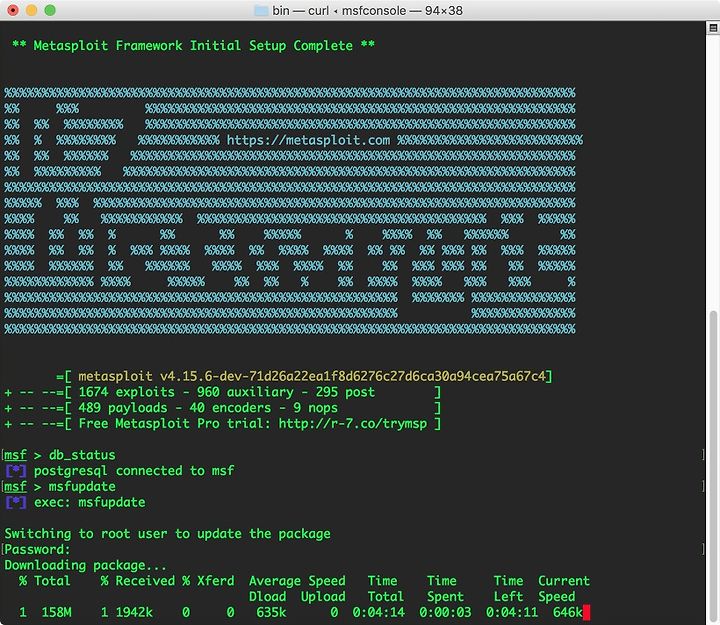This screenshot has height=625, width=720.
Task: Click the red close window button
Action: coord(13,10)
